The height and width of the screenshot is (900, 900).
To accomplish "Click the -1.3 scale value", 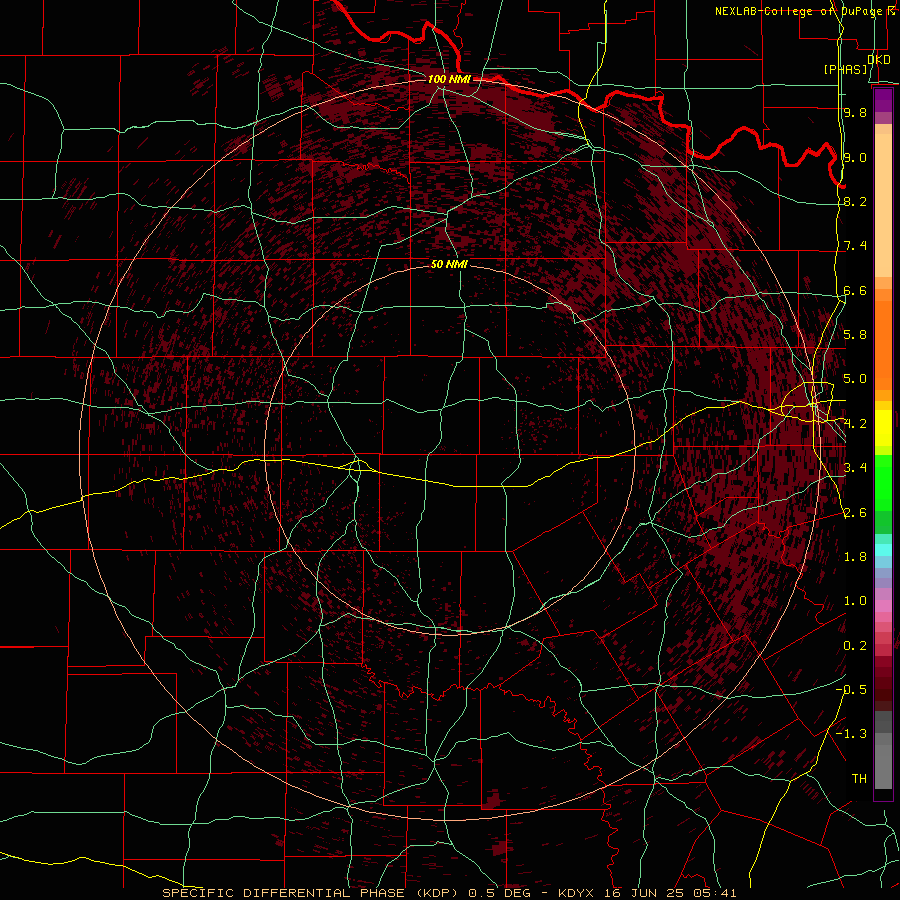I will click(x=851, y=734).
